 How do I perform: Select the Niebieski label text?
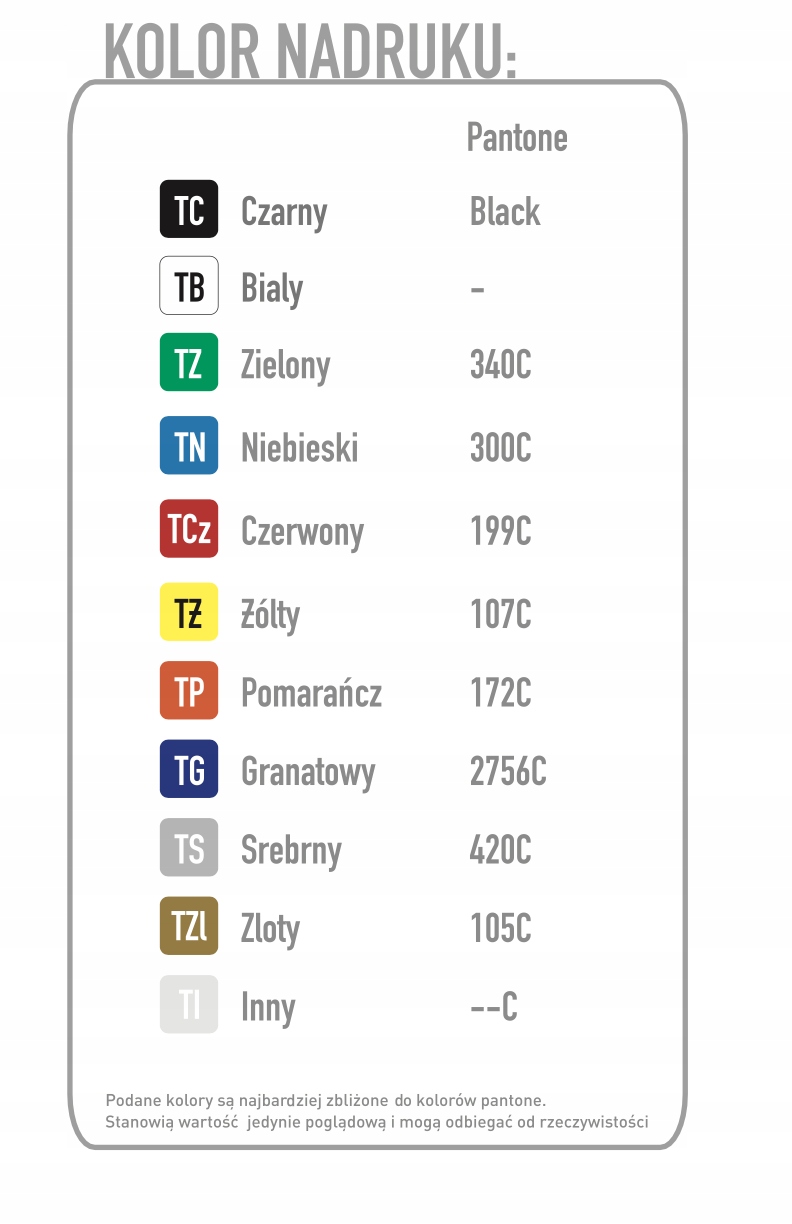(299, 447)
